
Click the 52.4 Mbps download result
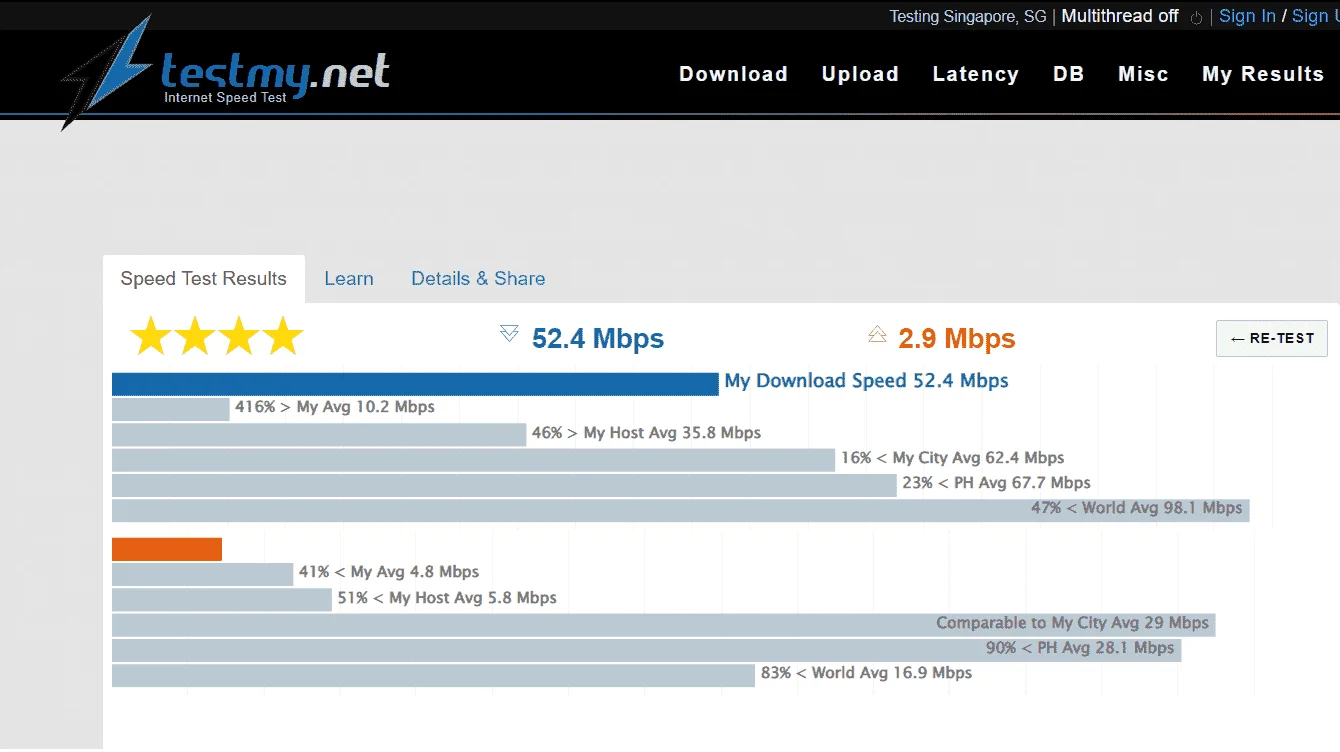598,339
